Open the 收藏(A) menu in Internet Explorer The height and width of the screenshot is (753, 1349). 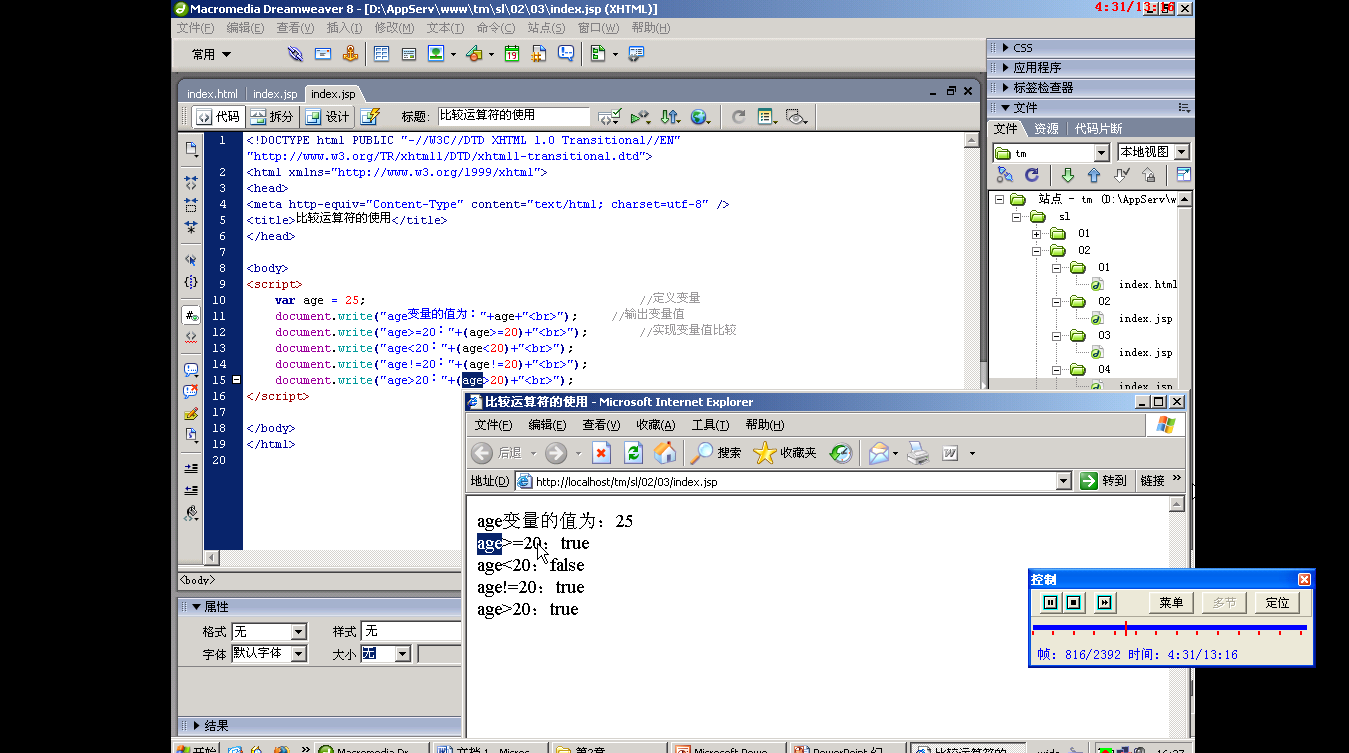tap(656, 425)
